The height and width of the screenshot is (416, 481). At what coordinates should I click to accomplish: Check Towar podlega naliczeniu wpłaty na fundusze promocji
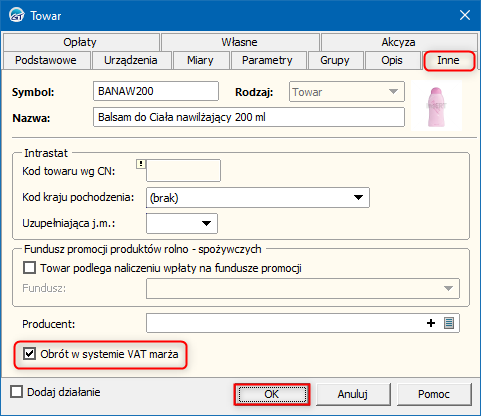pyautogui.click(x=29, y=268)
